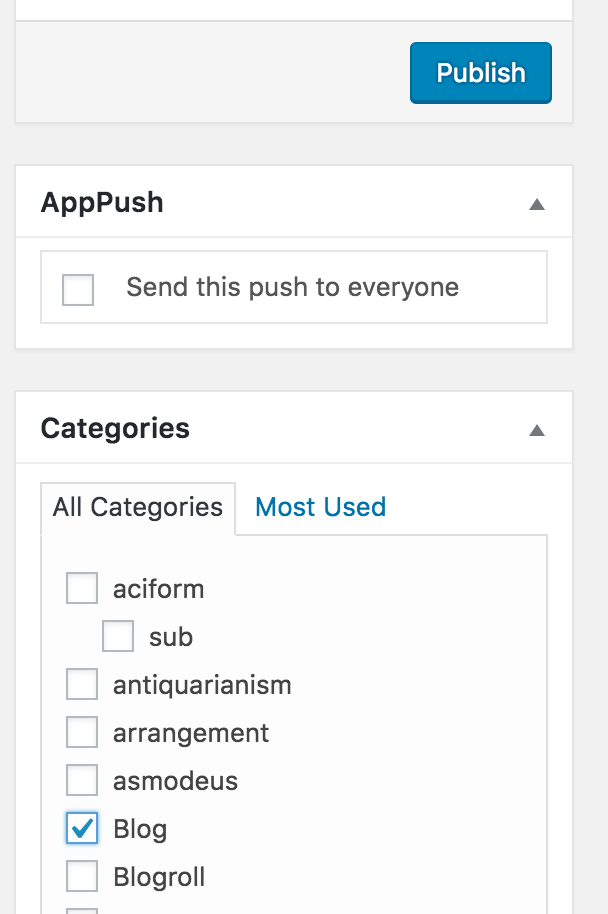Screen dimensions: 608x914
Task: Click the aciform label text
Action: [158, 588]
